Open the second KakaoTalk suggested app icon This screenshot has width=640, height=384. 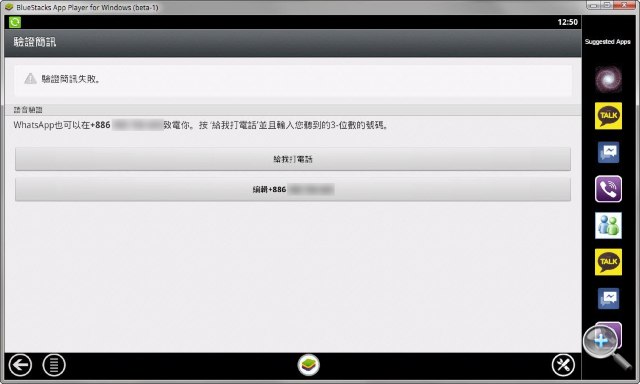click(x=608, y=262)
